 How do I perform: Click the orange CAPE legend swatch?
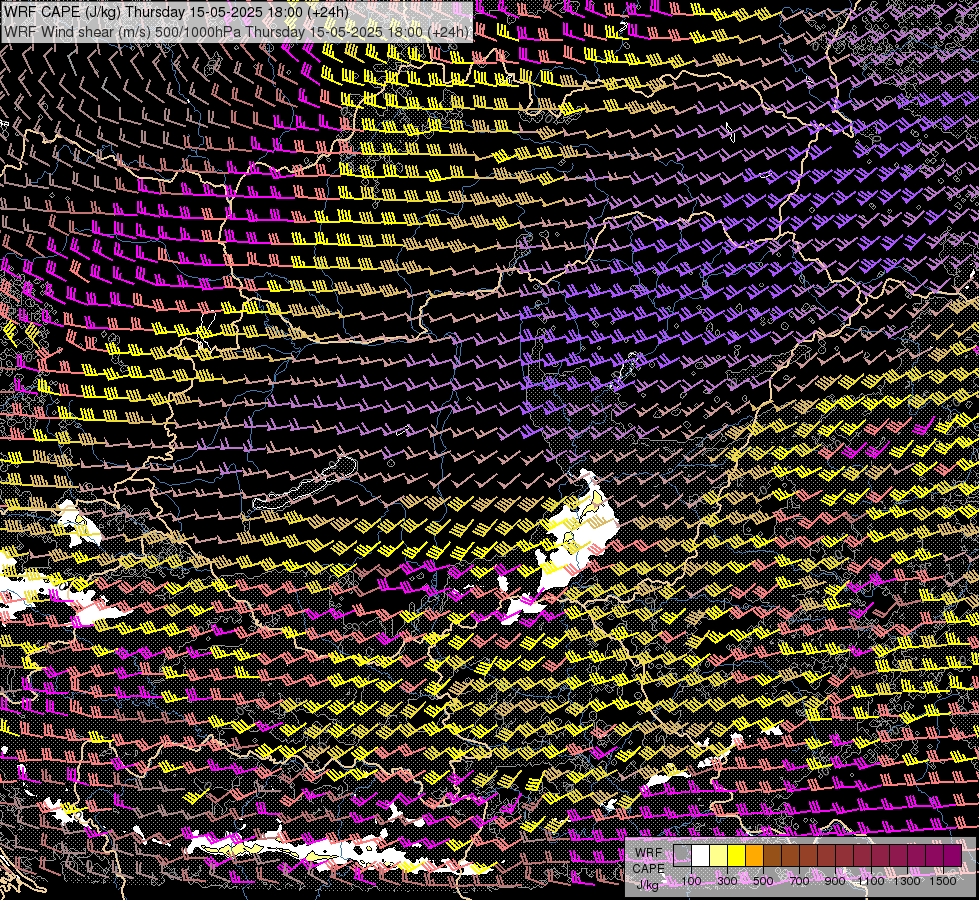pyautogui.click(x=754, y=856)
